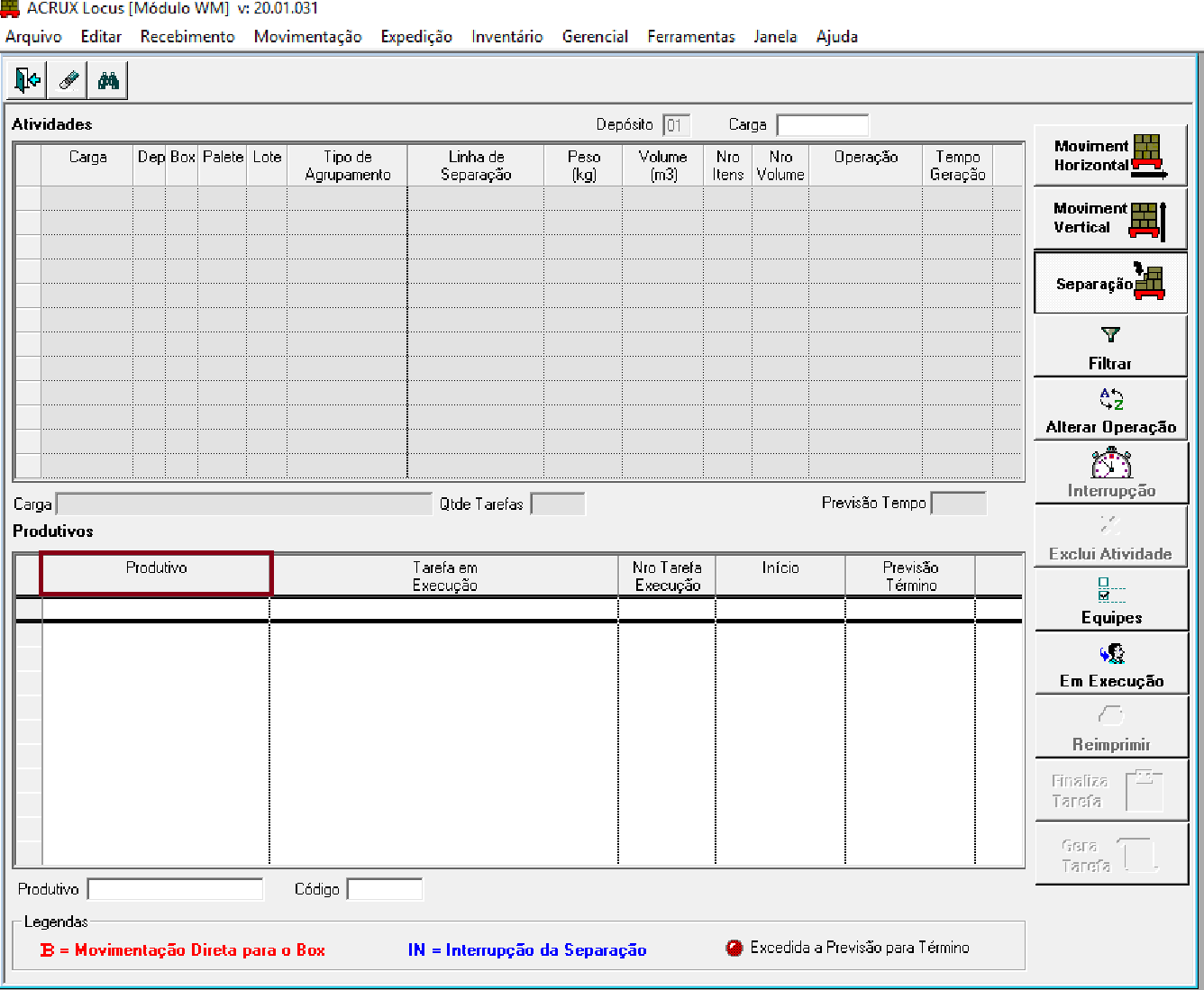Open the Filtrar funnel button
The height and width of the screenshot is (990, 1204).
pos(1110,347)
